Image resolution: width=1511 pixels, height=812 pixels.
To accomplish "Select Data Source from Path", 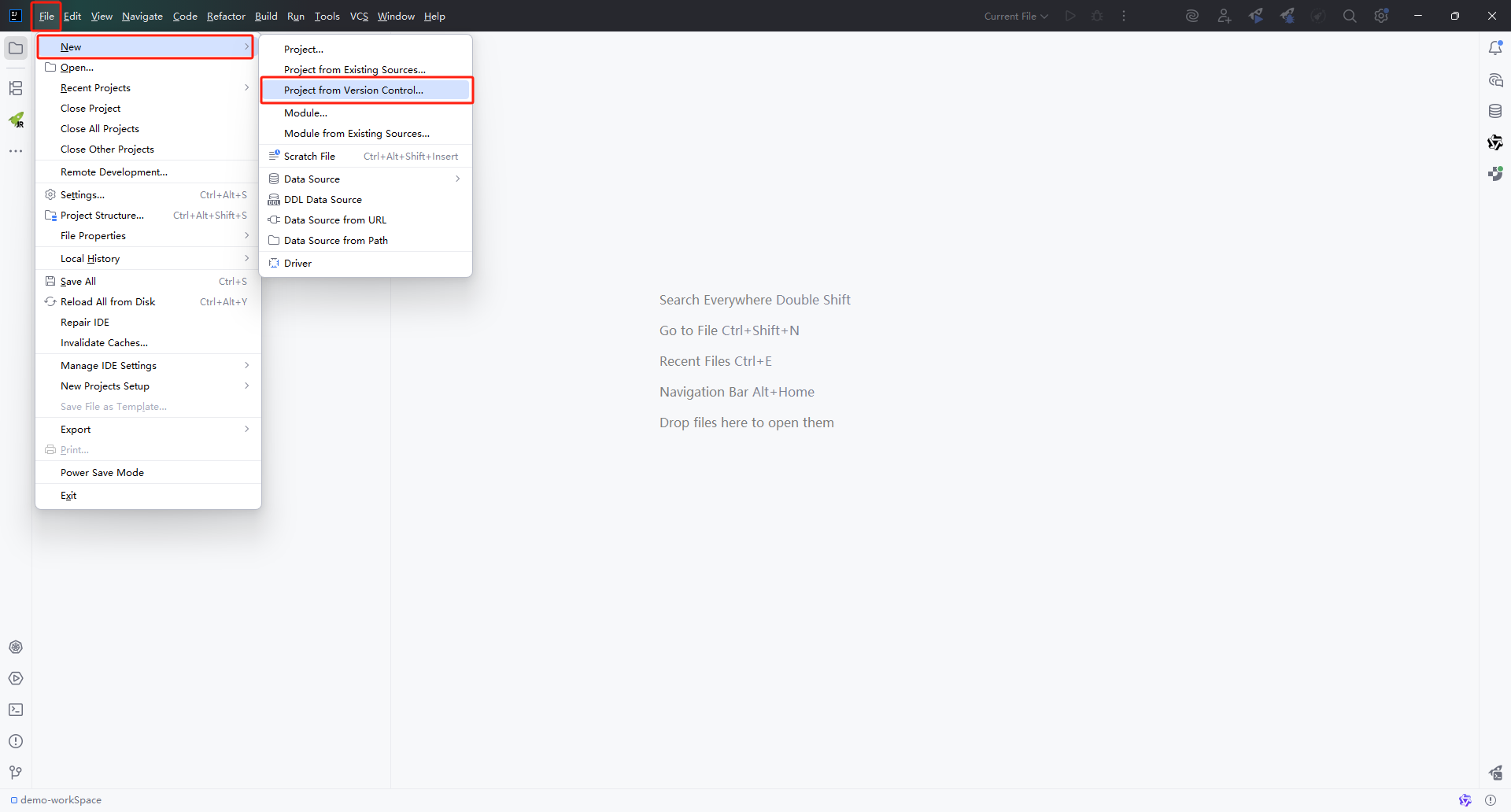I will (x=366, y=241).
